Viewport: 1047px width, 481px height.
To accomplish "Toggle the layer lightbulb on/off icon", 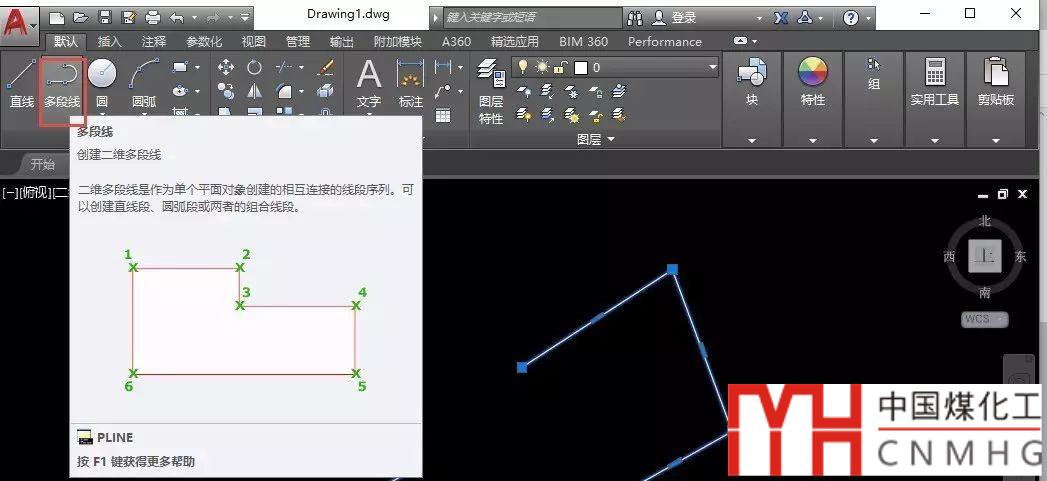I will 521,67.
